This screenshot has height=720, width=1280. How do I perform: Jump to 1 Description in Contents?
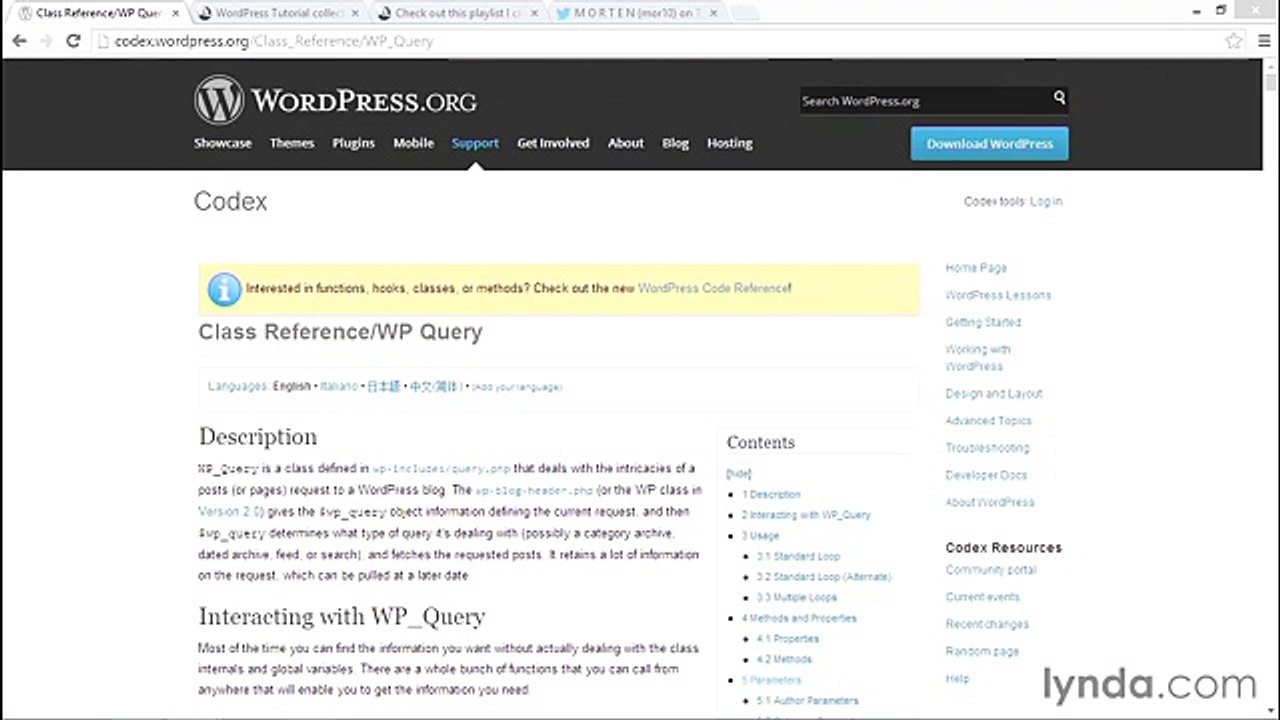click(771, 494)
